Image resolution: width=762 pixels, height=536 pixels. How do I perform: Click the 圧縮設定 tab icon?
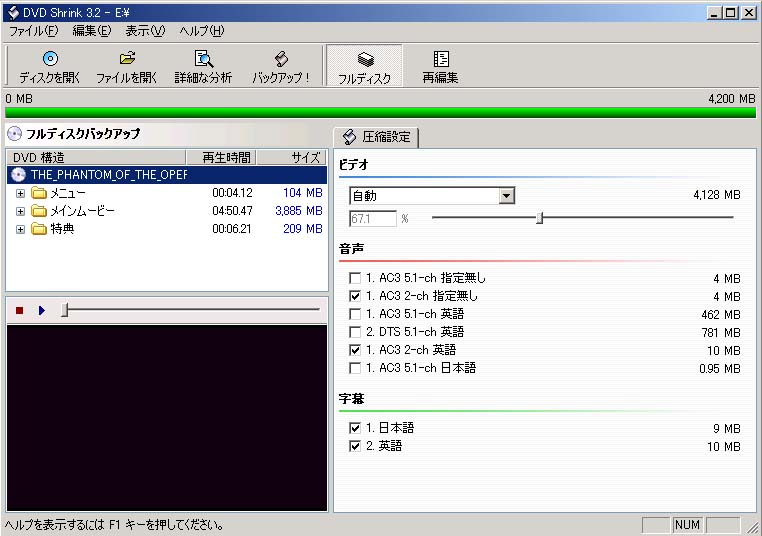(x=349, y=137)
